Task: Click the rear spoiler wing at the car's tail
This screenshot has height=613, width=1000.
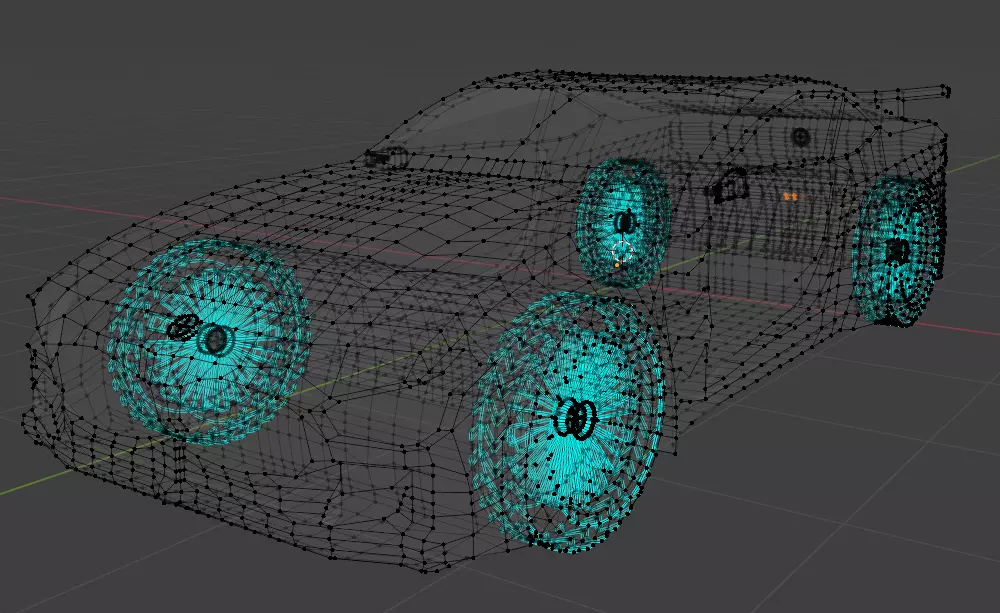Action: tap(913, 94)
